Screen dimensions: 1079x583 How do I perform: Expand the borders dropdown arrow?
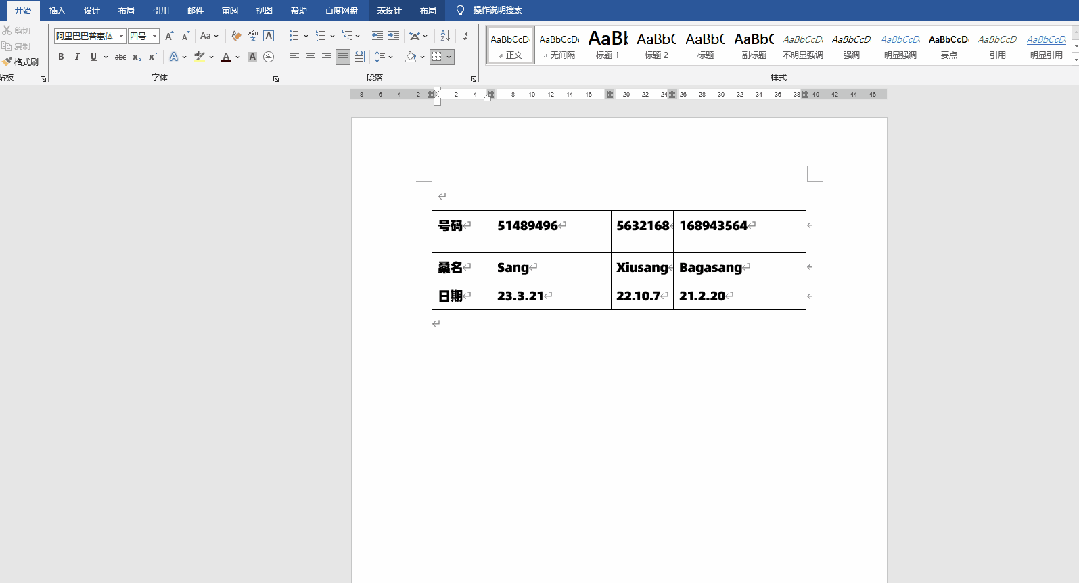[x=449, y=57]
